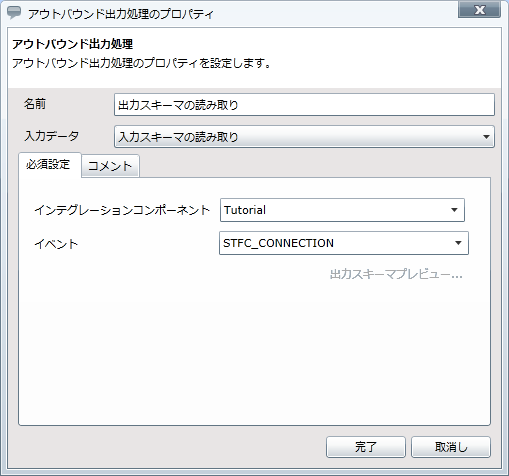
Task: Open the 入力データ dropdown arrow
Action: (x=486, y=137)
